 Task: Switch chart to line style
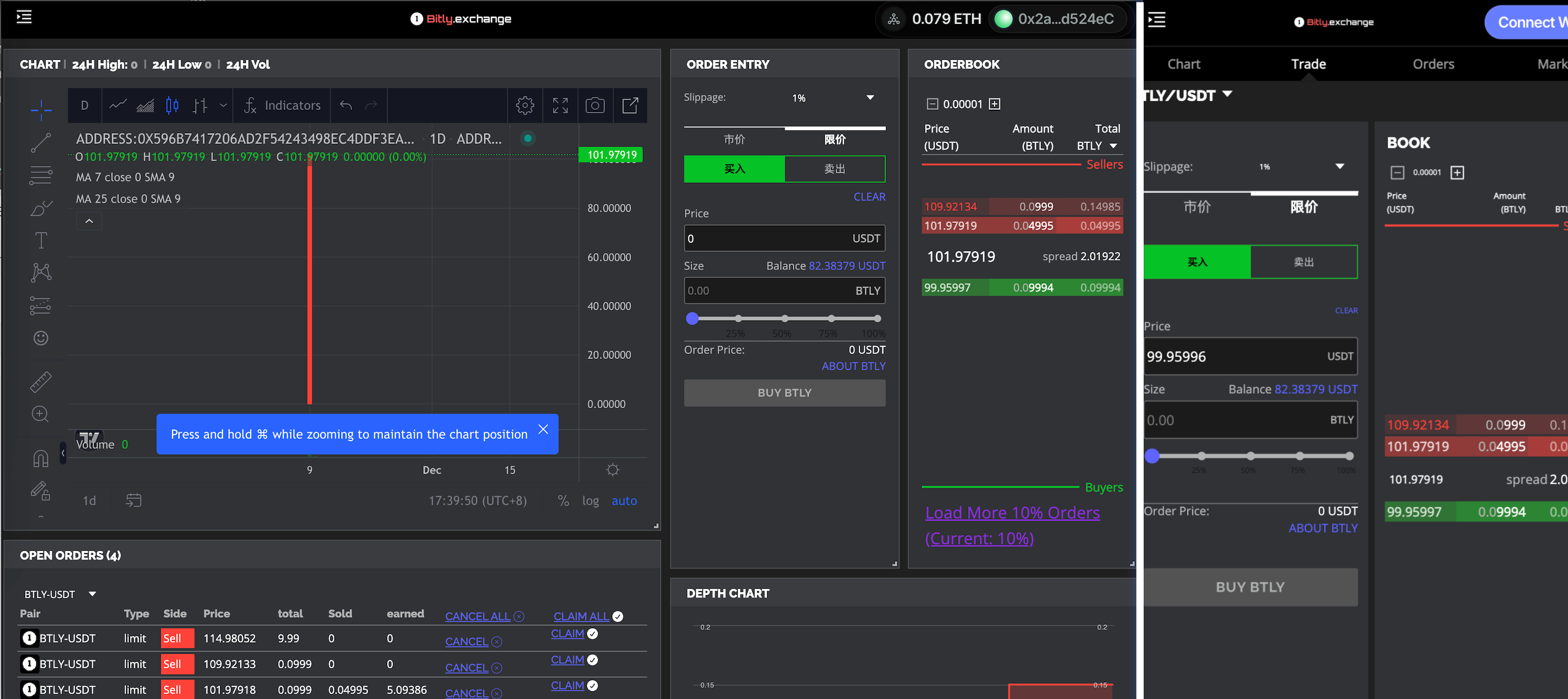[118, 105]
